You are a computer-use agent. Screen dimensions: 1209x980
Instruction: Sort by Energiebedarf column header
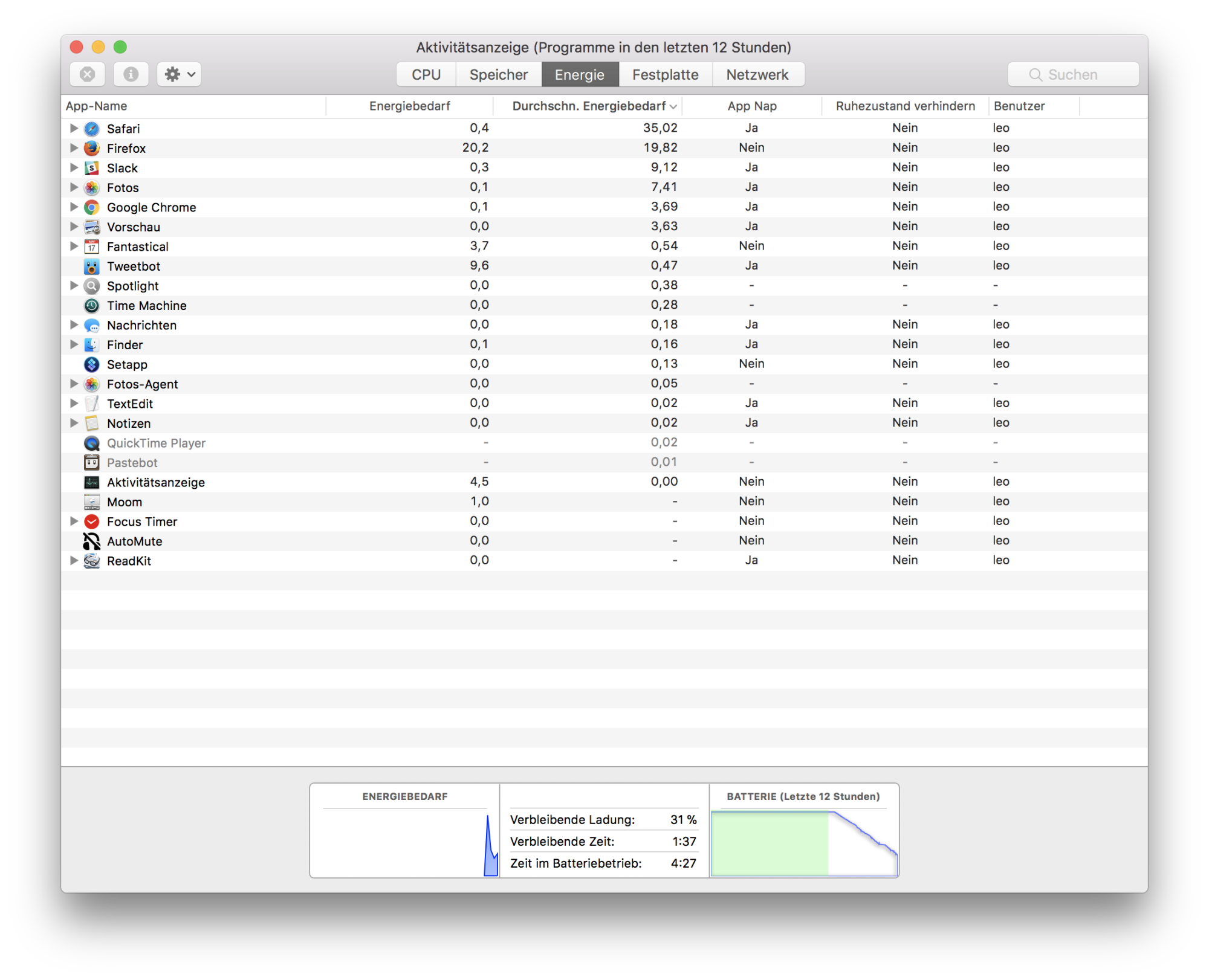tap(409, 106)
